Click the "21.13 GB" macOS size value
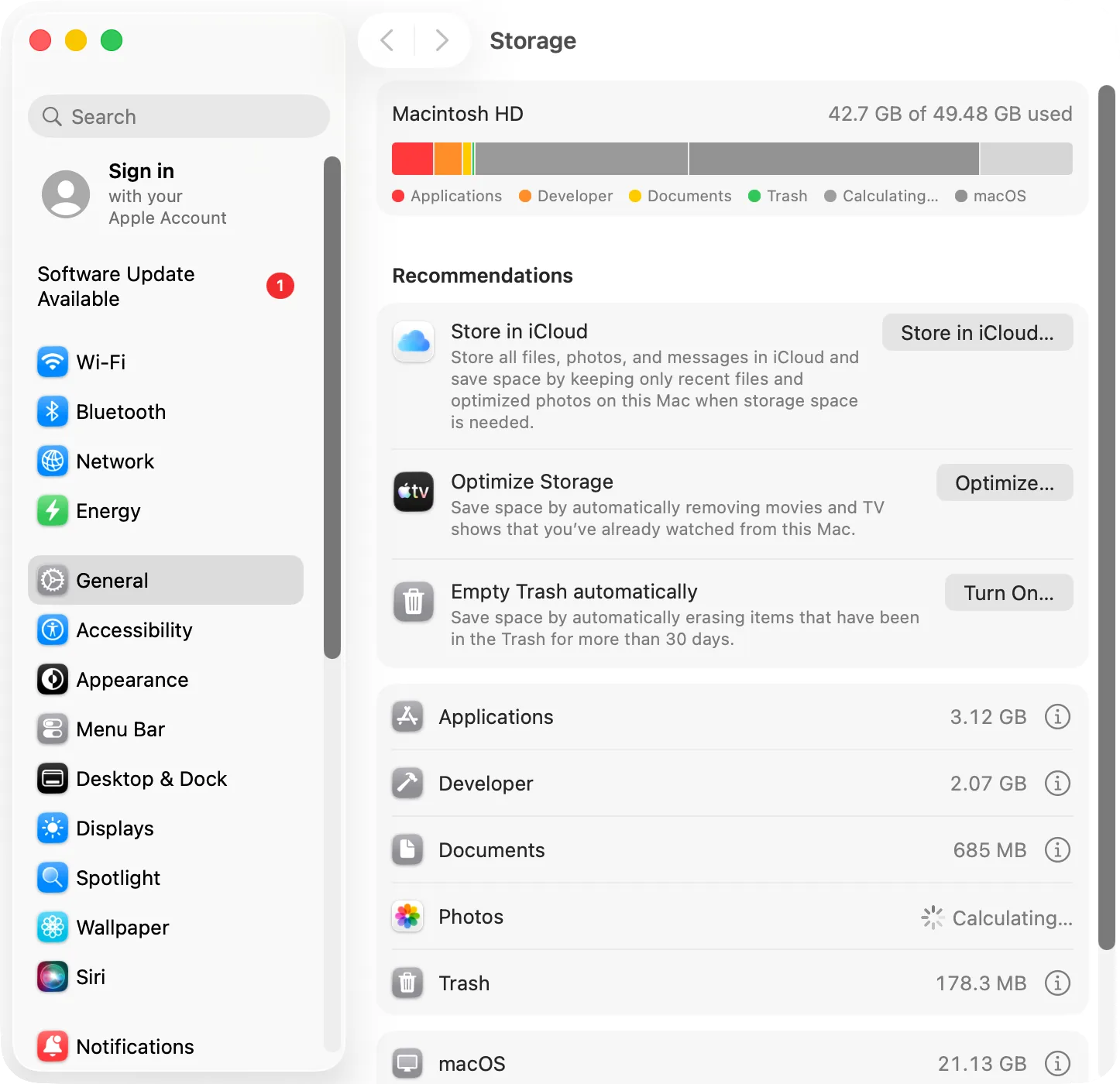 click(982, 1064)
